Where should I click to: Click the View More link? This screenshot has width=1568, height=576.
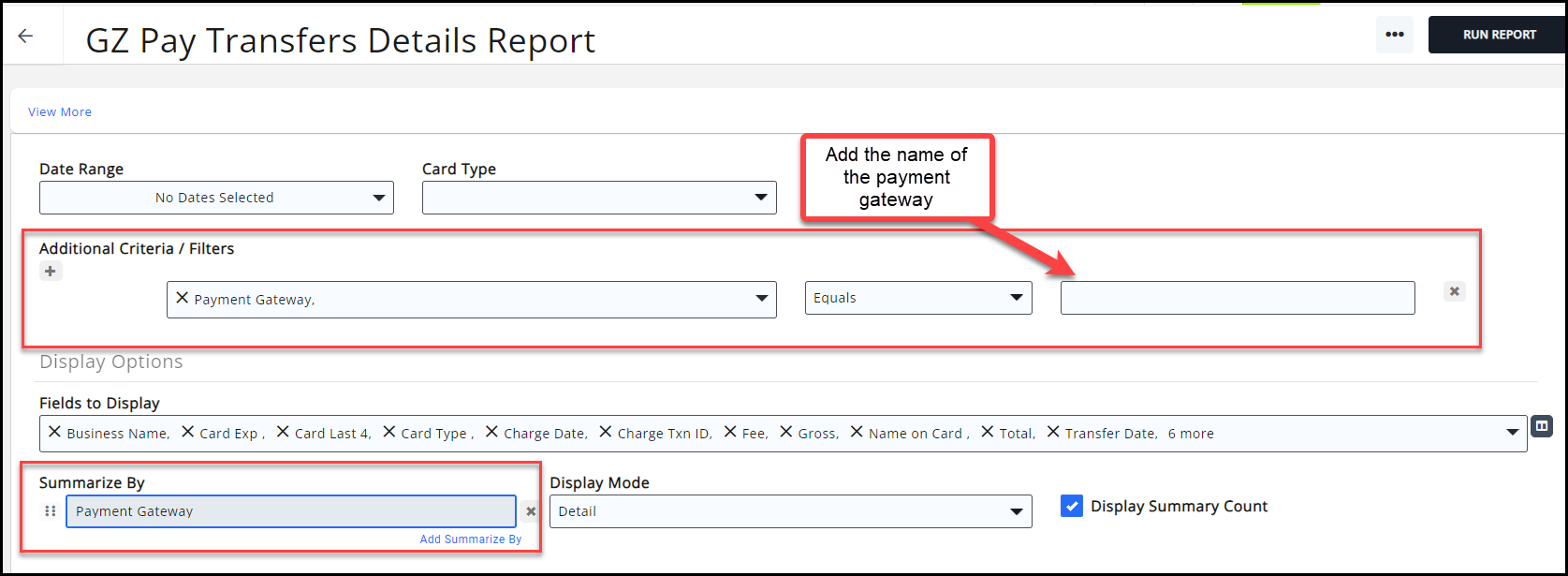[x=60, y=111]
